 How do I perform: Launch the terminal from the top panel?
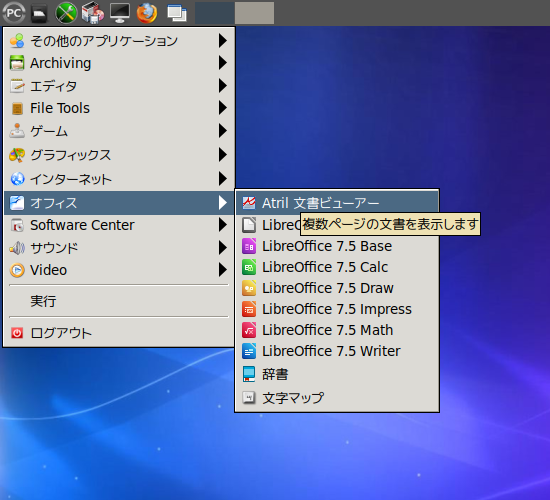(x=39, y=13)
